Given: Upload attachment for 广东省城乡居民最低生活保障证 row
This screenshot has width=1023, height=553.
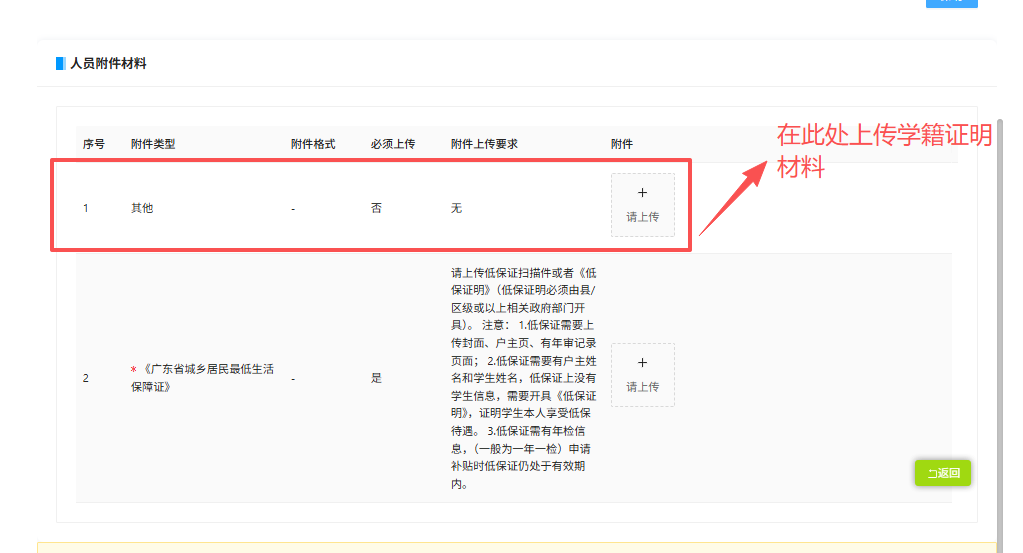Looking at the screenshot, I should 643,375.
